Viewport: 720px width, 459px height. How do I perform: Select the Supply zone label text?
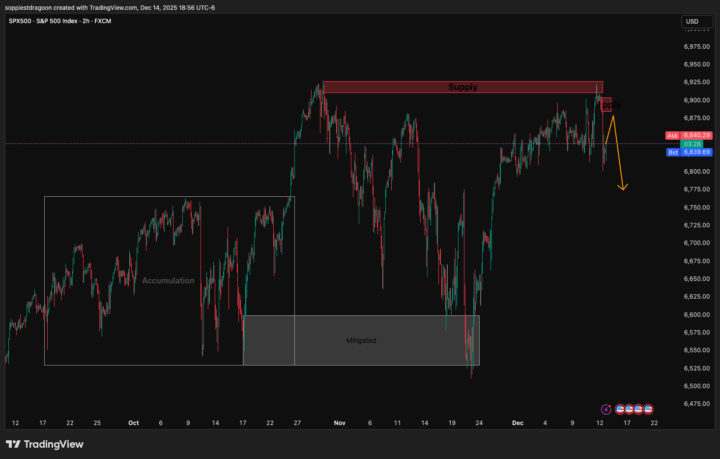pyautogui.click(x=463, y=87)
